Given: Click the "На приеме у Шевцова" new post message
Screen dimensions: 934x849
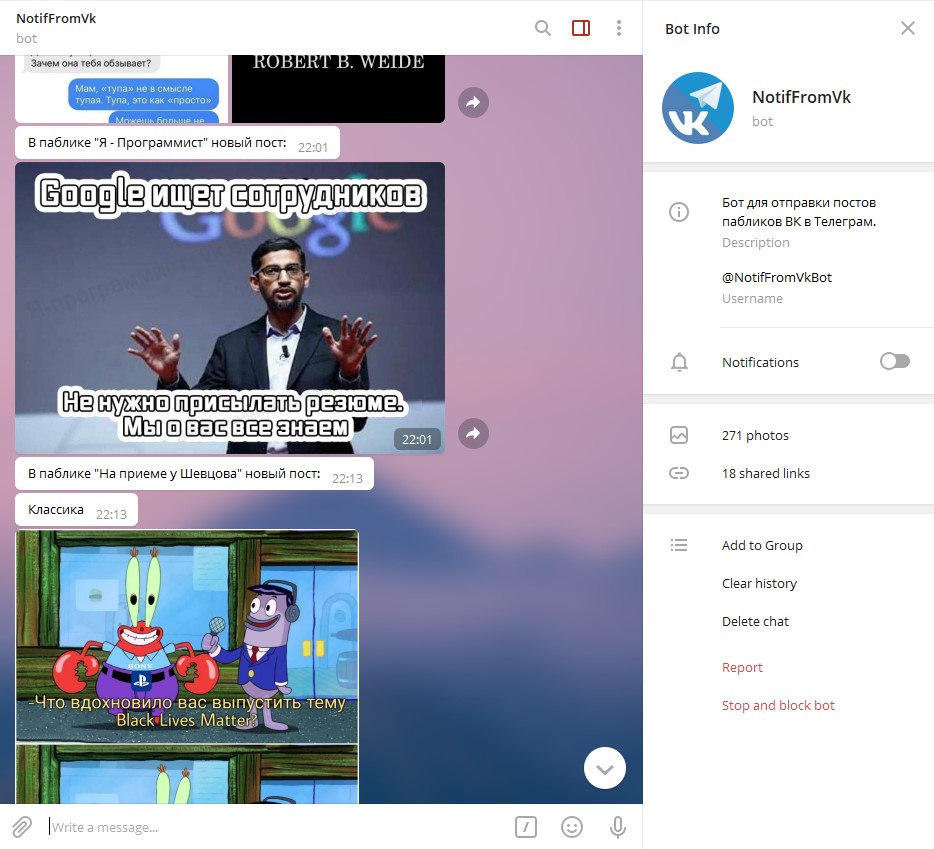Looking at the screenshot, I should tap(194, 474).
